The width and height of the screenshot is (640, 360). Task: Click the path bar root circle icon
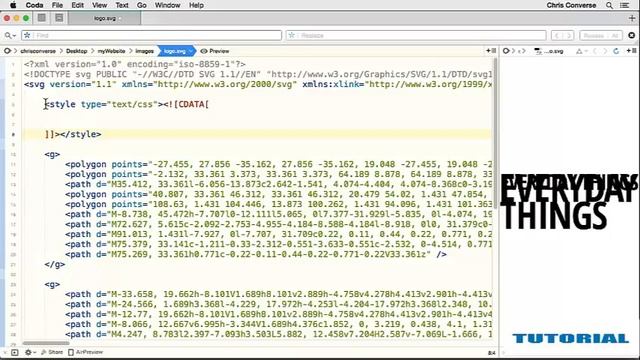tap(7, 51)
